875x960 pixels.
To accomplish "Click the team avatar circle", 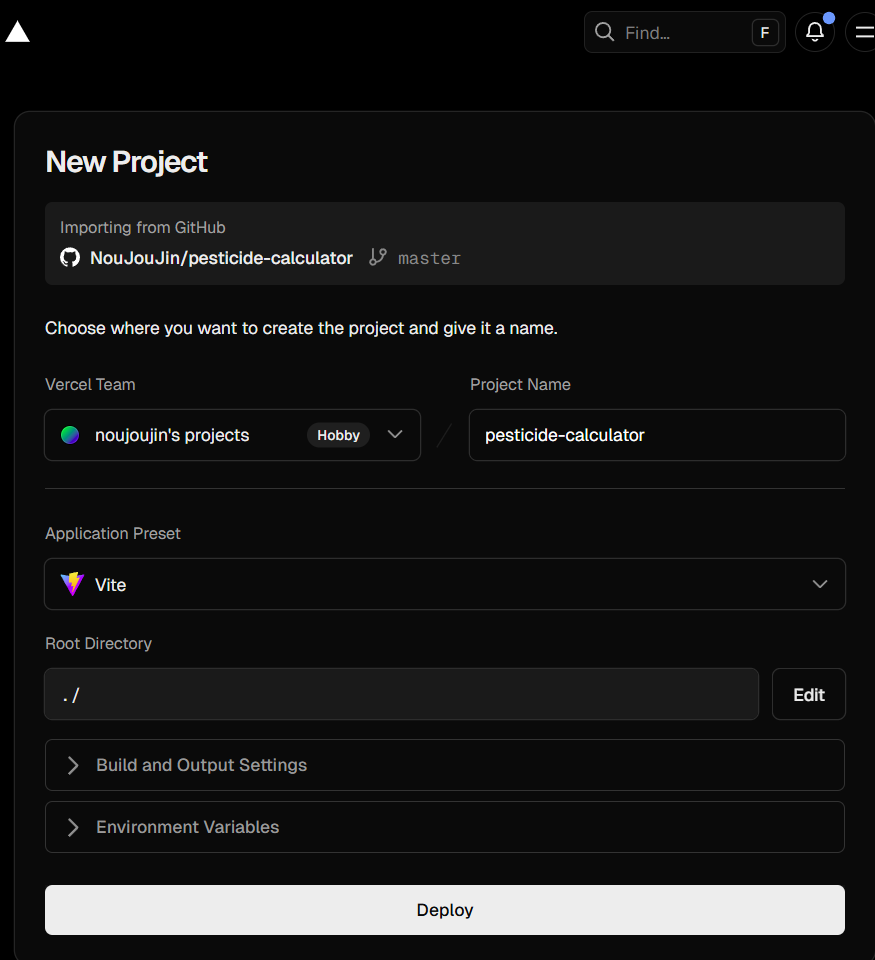I will point(70,435).
